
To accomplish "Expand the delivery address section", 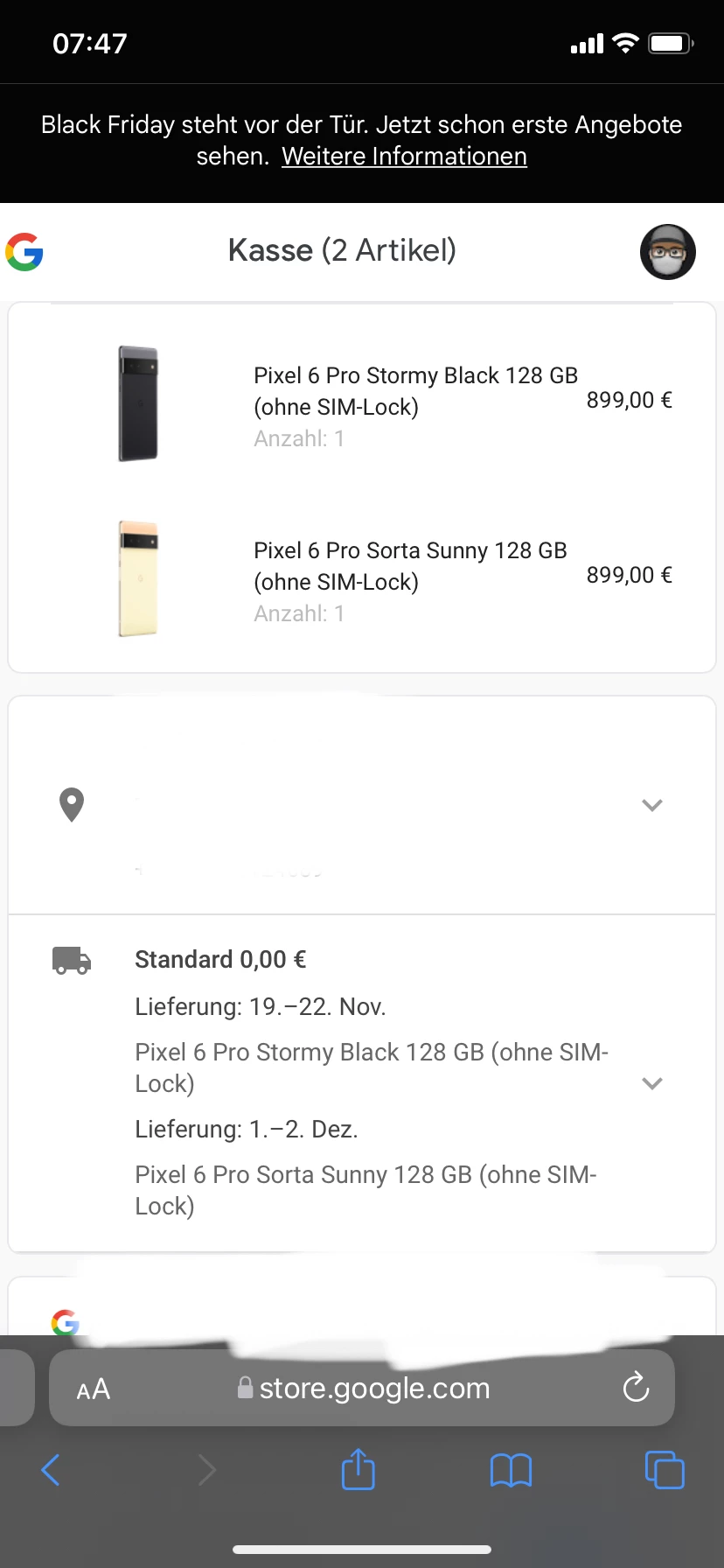I will click(x=652, y=805).
